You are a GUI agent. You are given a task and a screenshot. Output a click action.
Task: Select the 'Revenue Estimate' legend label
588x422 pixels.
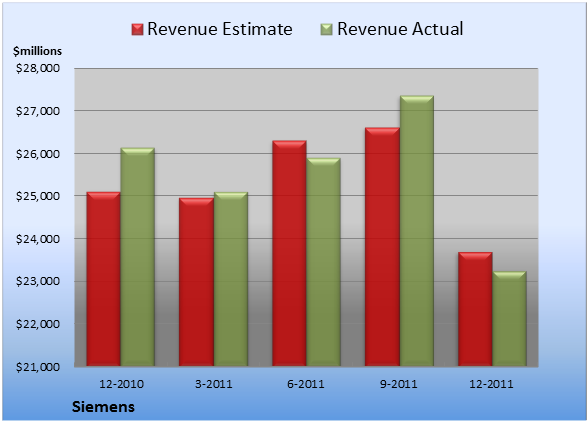click(220, 29)
